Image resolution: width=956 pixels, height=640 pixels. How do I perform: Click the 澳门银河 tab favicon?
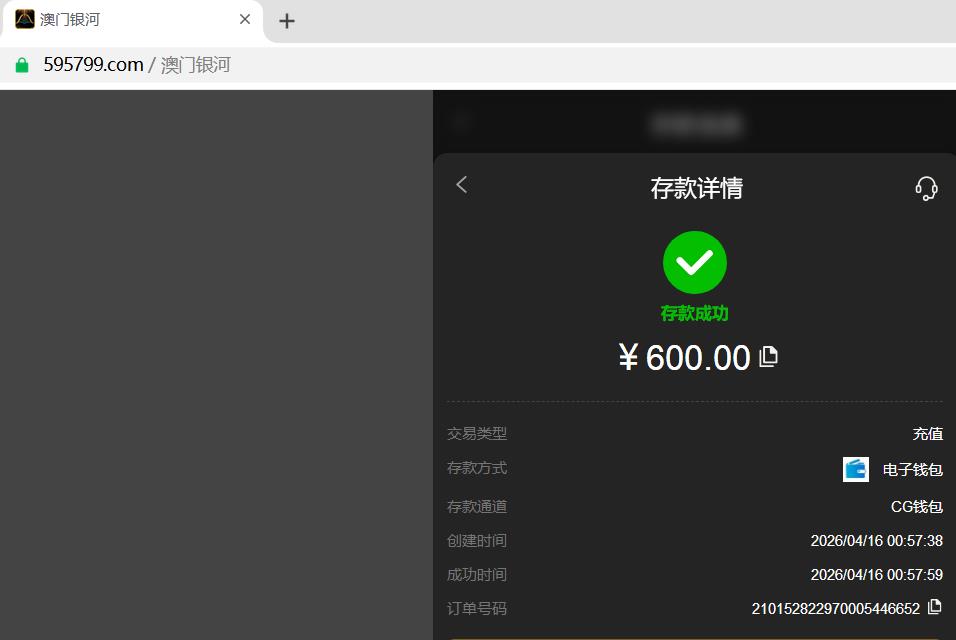click(25, 20)
